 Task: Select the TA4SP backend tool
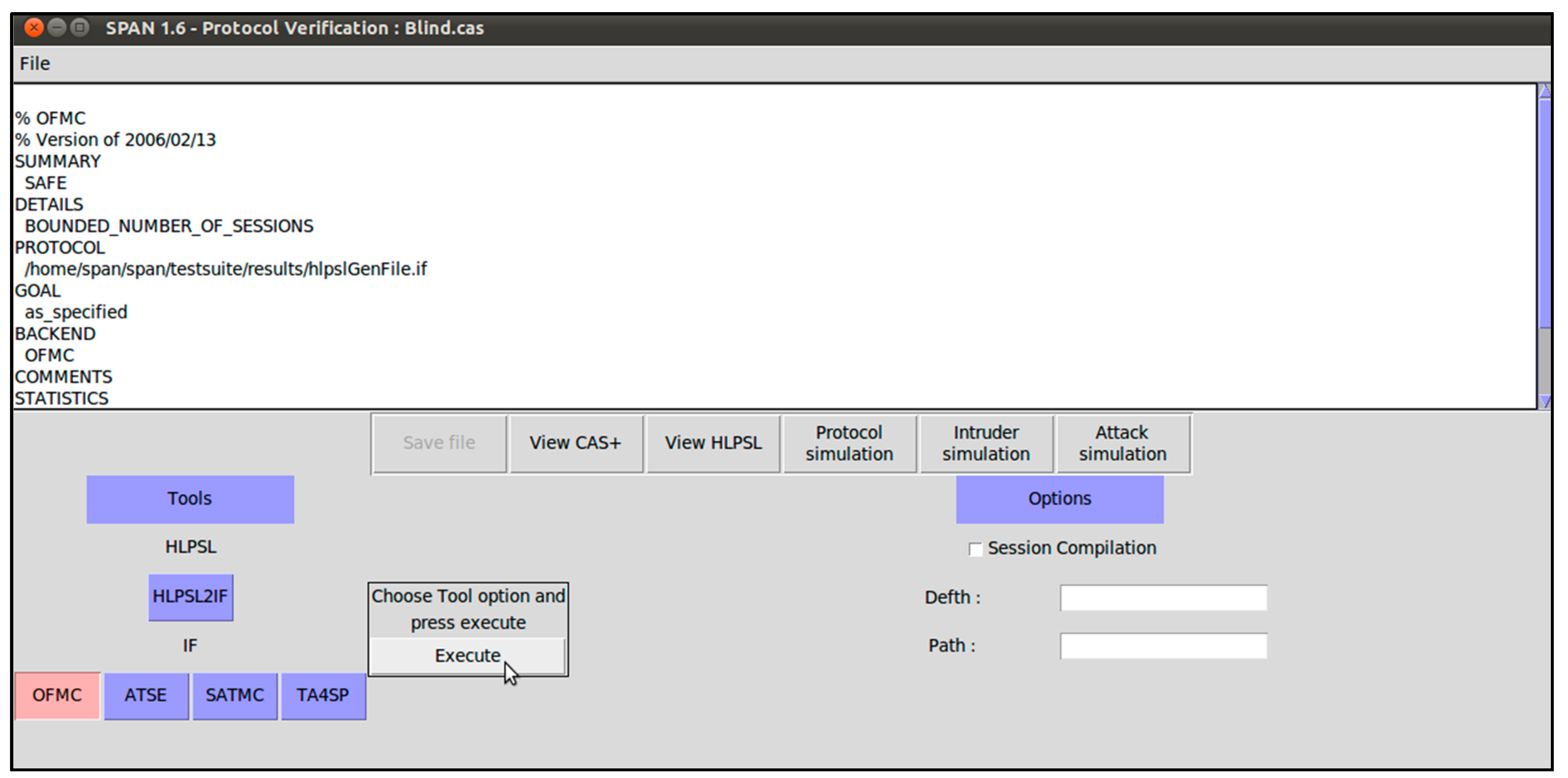click(x=323, y=695)
